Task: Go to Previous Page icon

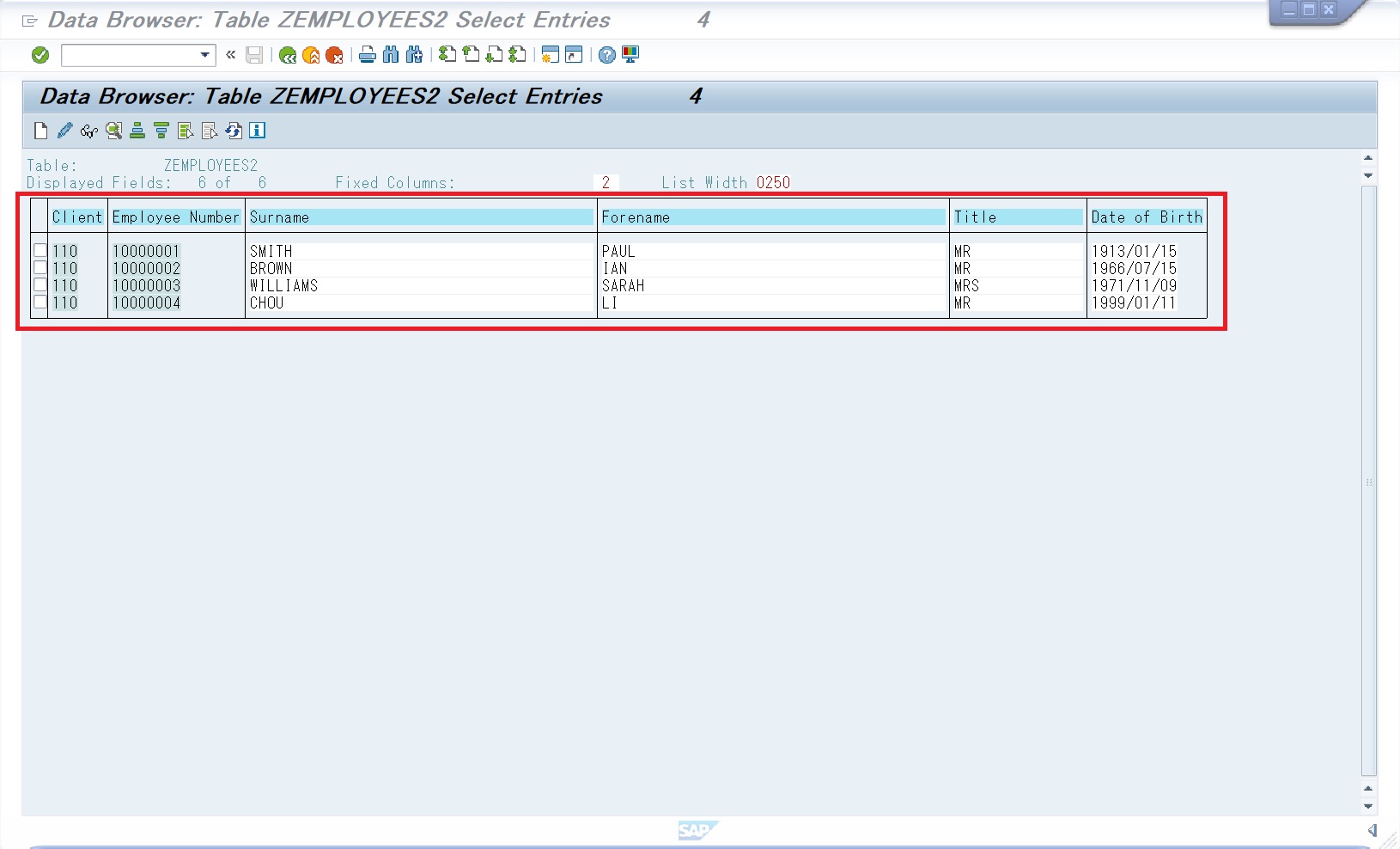Action: tap(471, 55)
